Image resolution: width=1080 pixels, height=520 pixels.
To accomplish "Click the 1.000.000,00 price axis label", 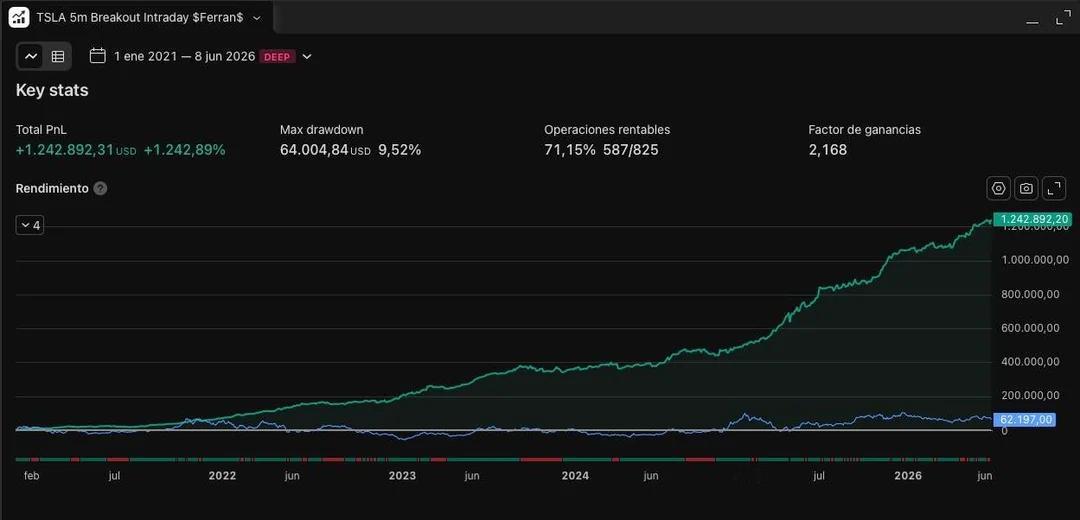I will coord(1035,260).
